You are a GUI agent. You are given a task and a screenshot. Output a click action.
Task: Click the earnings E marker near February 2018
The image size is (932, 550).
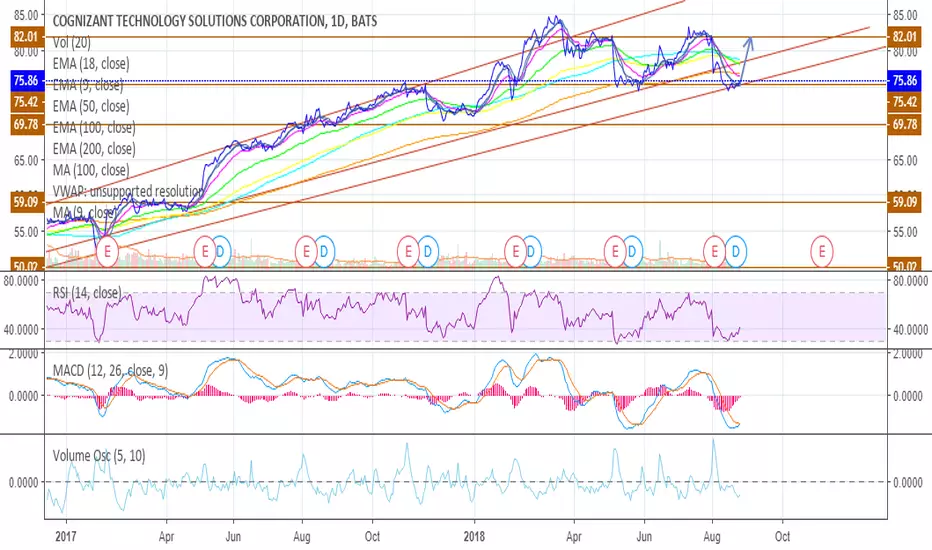tap(515, 252)
